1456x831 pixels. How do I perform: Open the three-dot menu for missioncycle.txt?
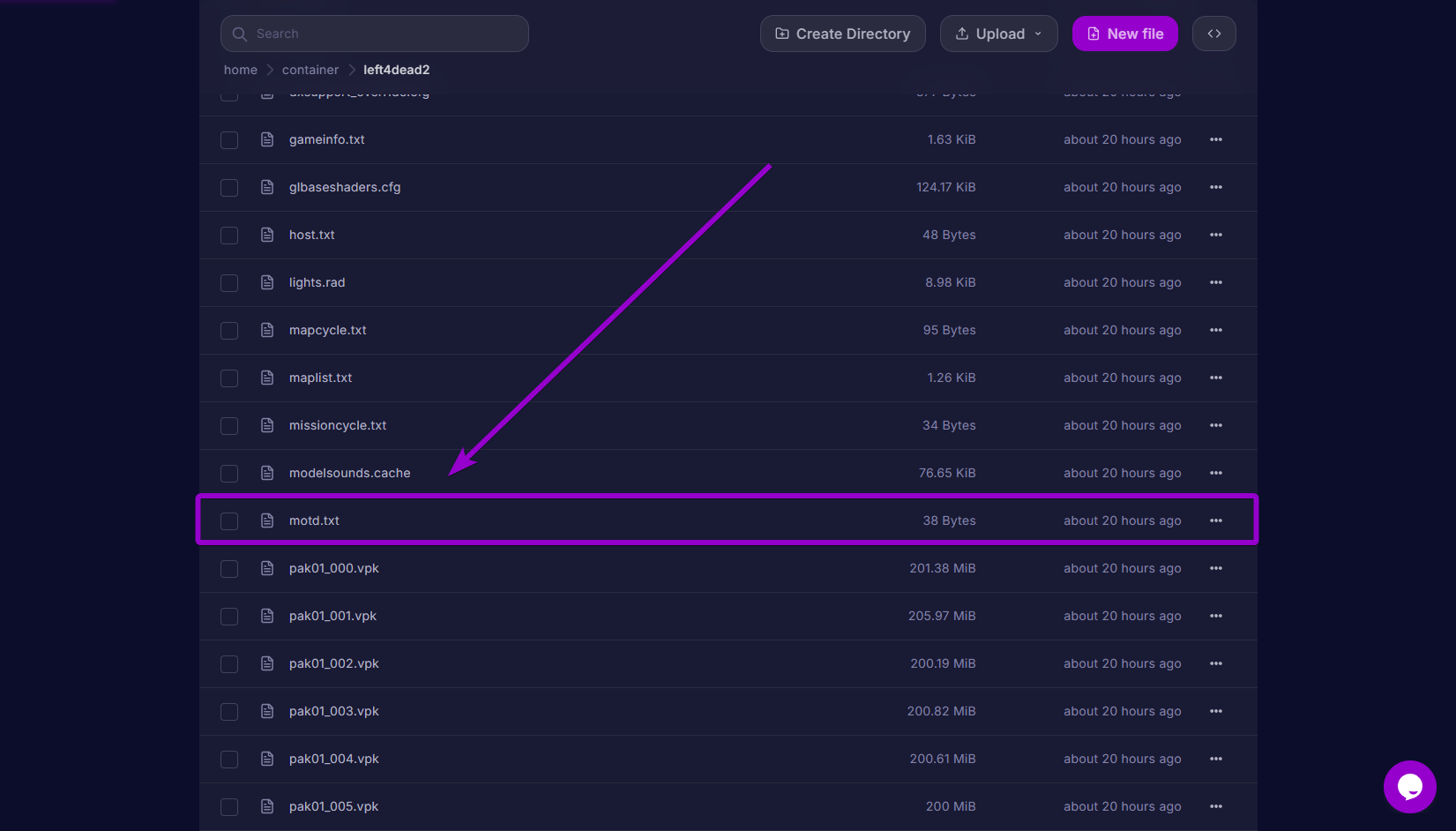pos(1216,425)
